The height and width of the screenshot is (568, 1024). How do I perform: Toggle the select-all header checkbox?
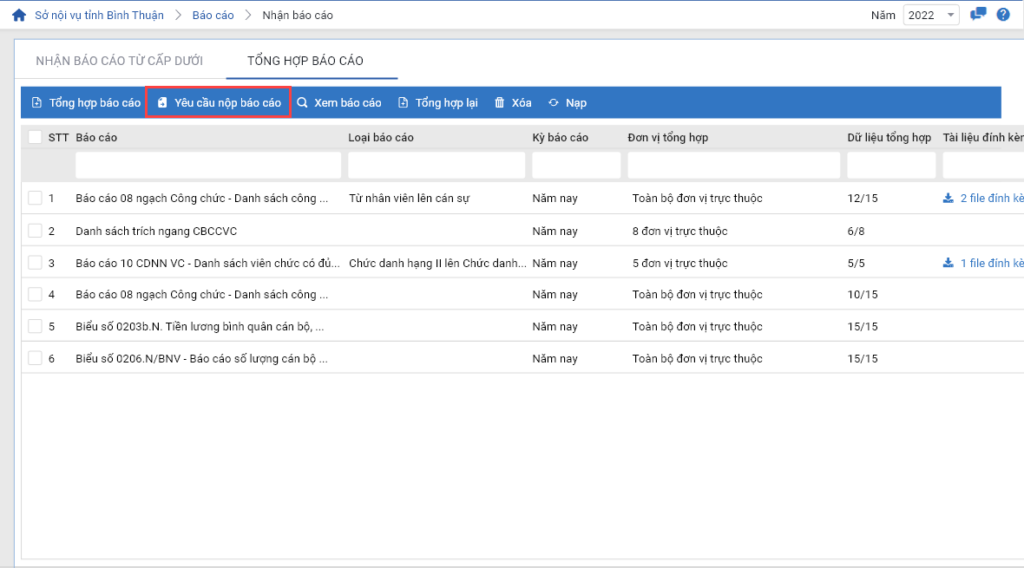pyautogui.click(x=35, y=137)
